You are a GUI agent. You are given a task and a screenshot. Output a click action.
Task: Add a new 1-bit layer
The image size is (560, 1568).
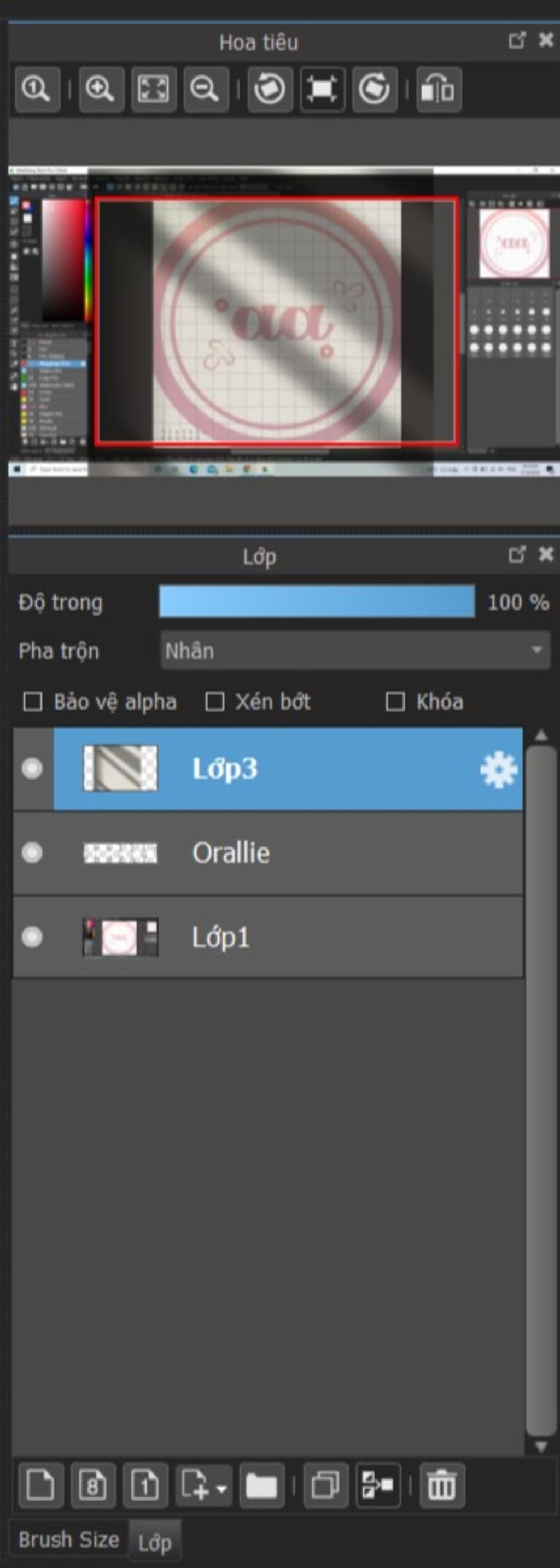click(x=145, y=1485)
